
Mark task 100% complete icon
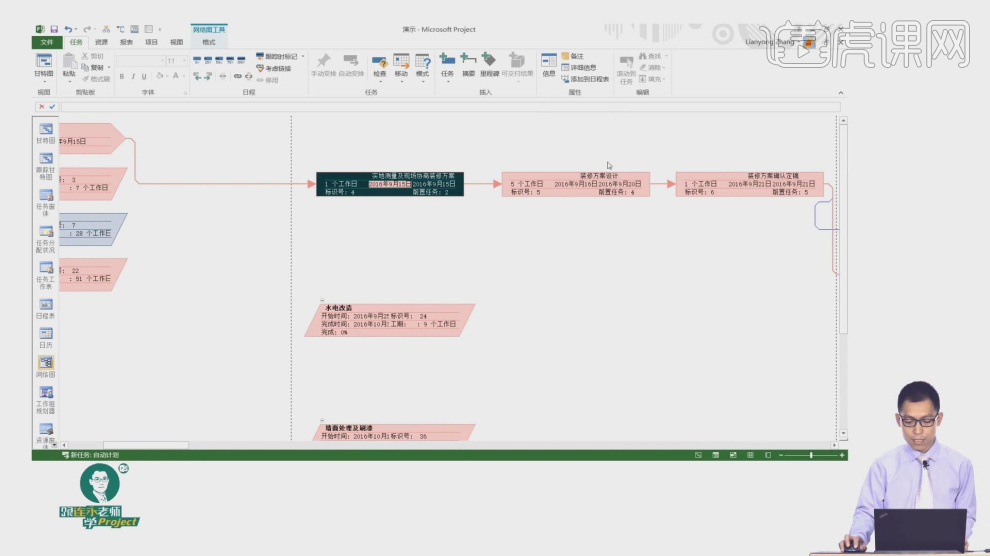(x=241, y=60)
